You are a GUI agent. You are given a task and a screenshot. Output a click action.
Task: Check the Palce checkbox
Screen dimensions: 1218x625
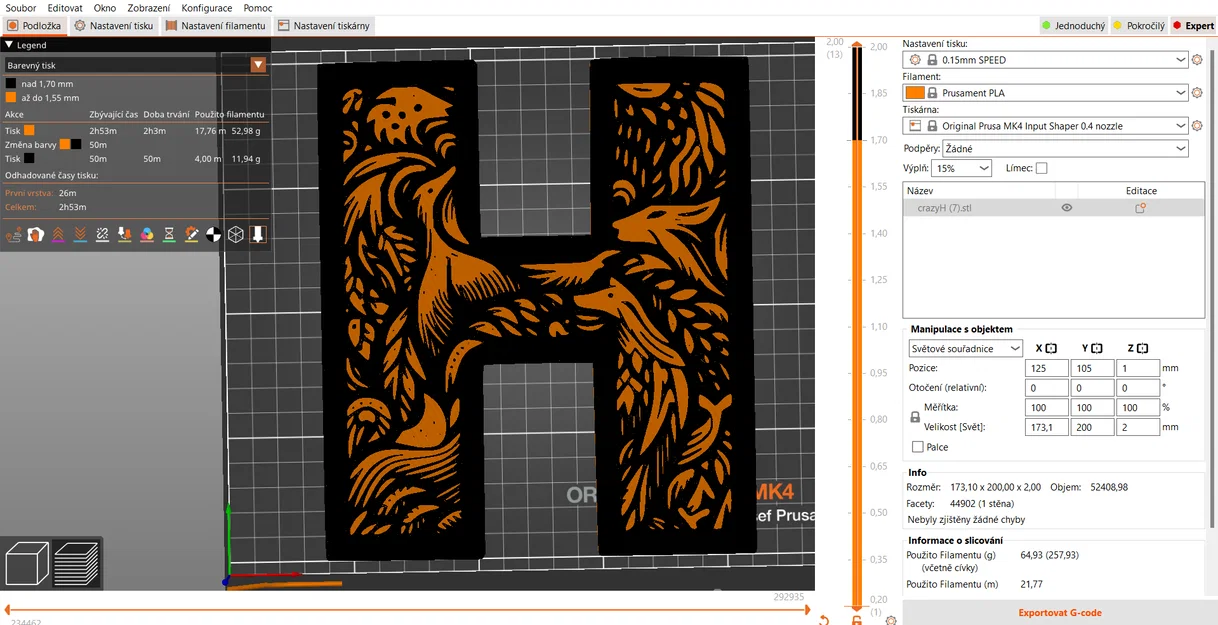coord(918,447)
